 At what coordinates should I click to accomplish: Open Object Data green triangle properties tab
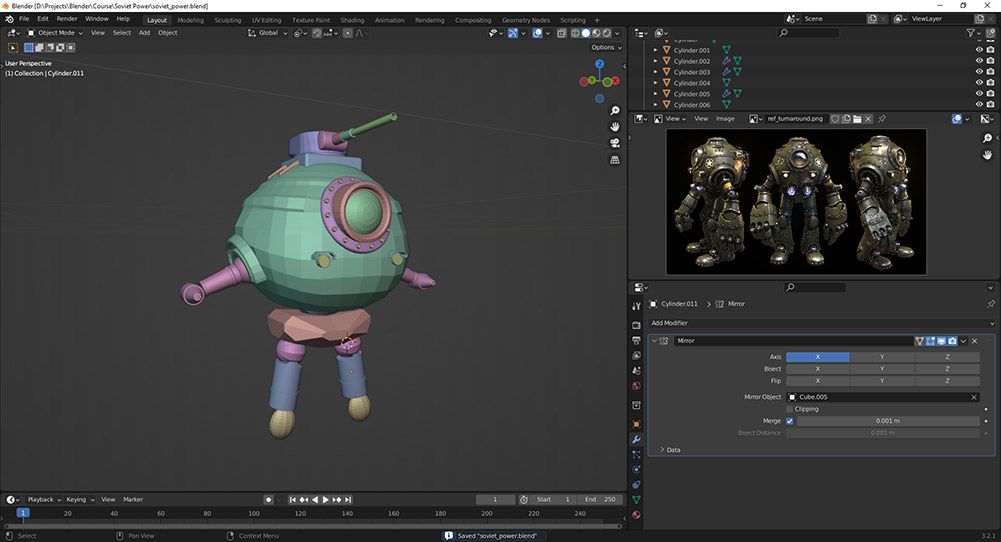pos(636,499)
